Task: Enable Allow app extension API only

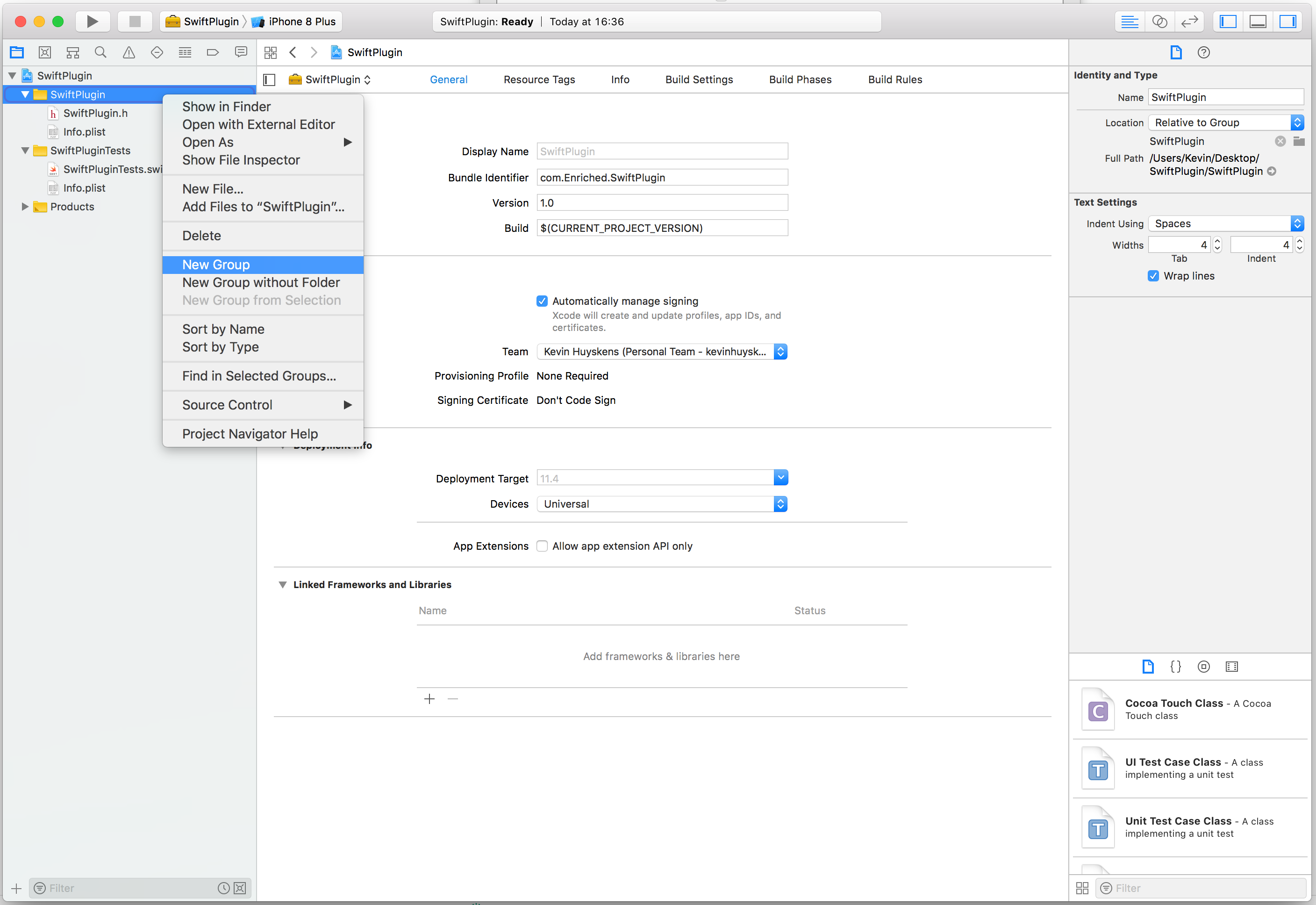Action: pyautogui.click(x=542, y=546)
